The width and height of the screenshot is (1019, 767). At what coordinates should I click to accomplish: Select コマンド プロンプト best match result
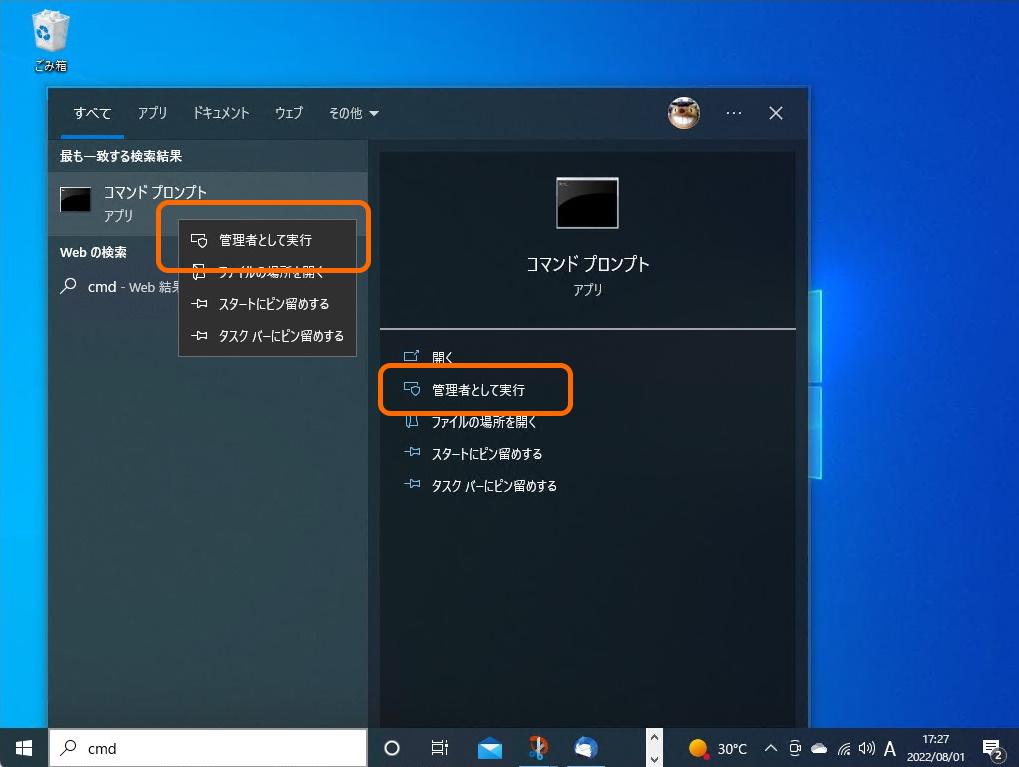207,202
